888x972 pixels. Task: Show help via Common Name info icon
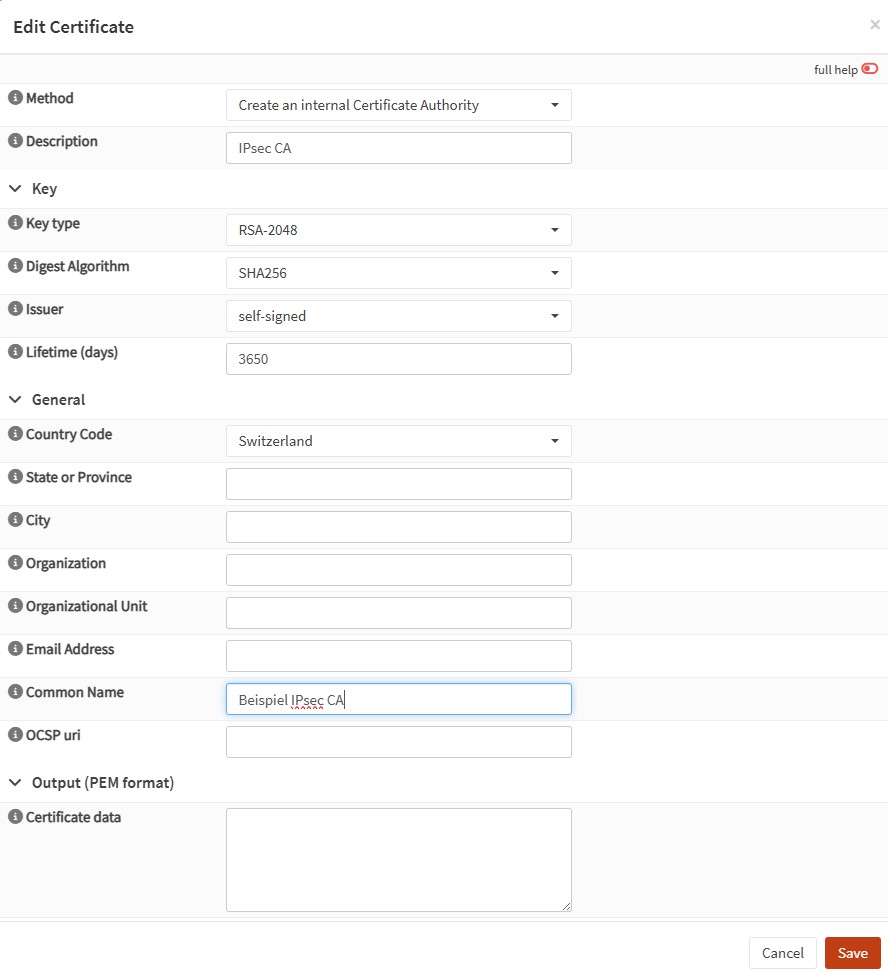[15, 692]
